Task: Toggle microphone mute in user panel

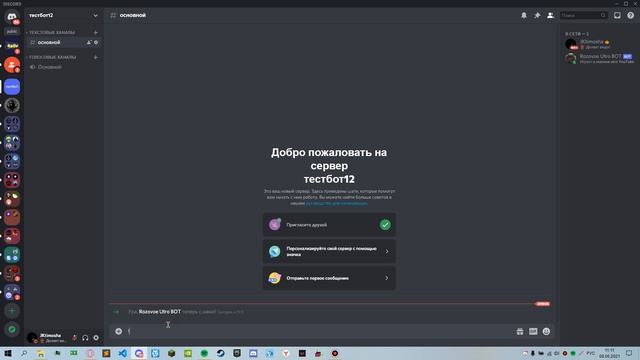Action: [74, 338]
